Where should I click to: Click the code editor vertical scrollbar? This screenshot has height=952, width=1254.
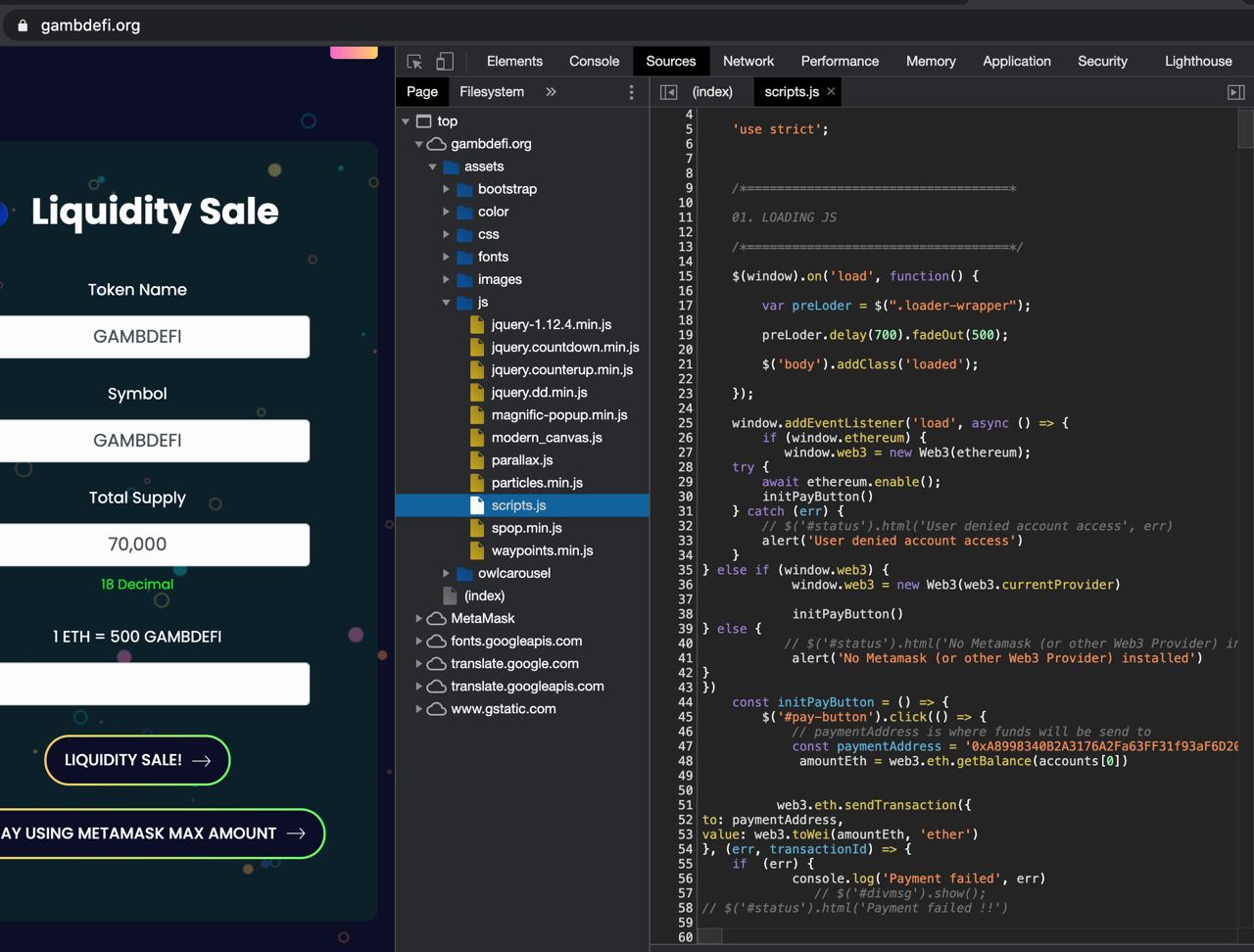[x=1245, y=128]
